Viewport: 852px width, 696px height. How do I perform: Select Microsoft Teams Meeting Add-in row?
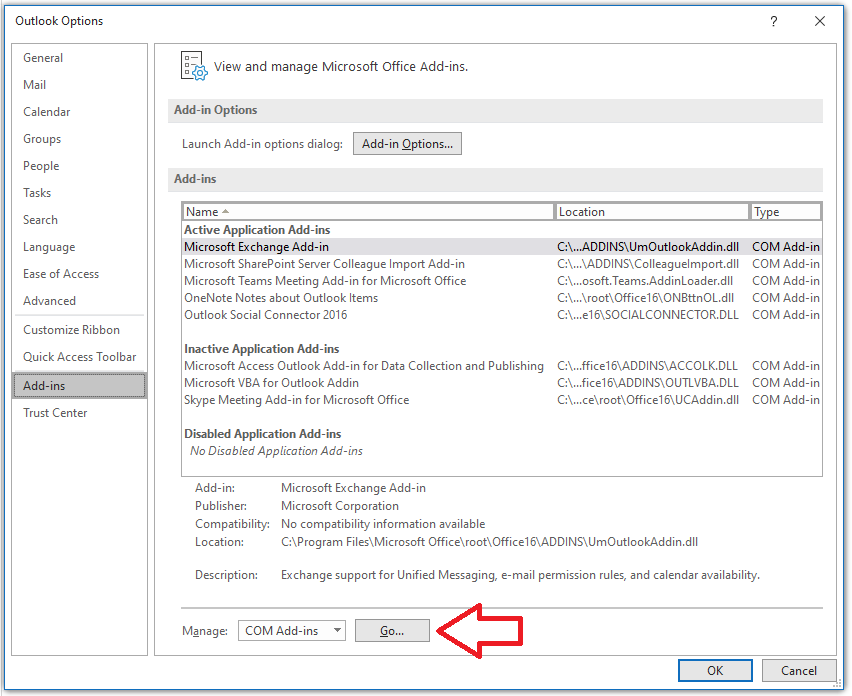click(x=502, y=281)
